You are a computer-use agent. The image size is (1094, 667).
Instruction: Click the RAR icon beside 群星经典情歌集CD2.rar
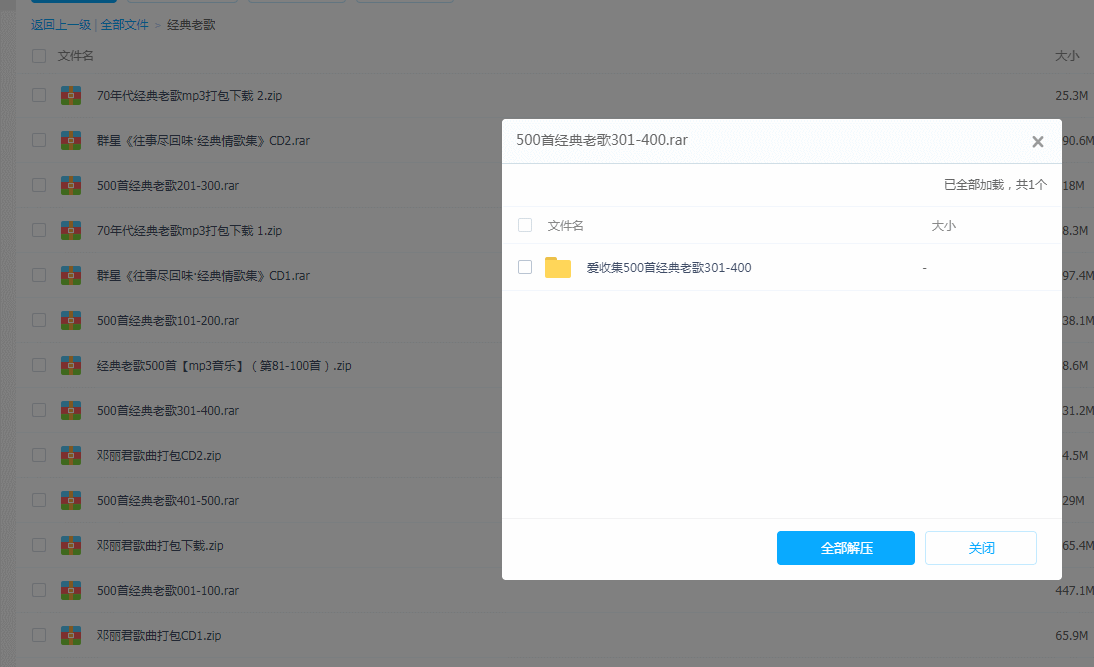click(x=70, y=140)
